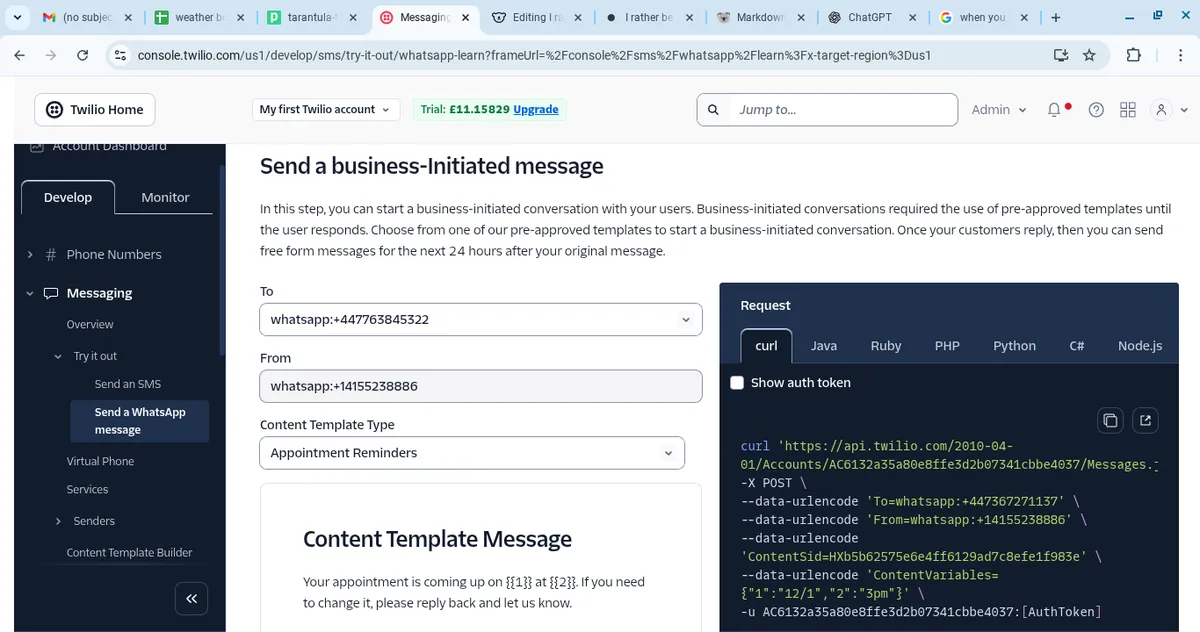Copy the curl request code
This screenshot has width=1200, height=632.
coord(1110,420)
